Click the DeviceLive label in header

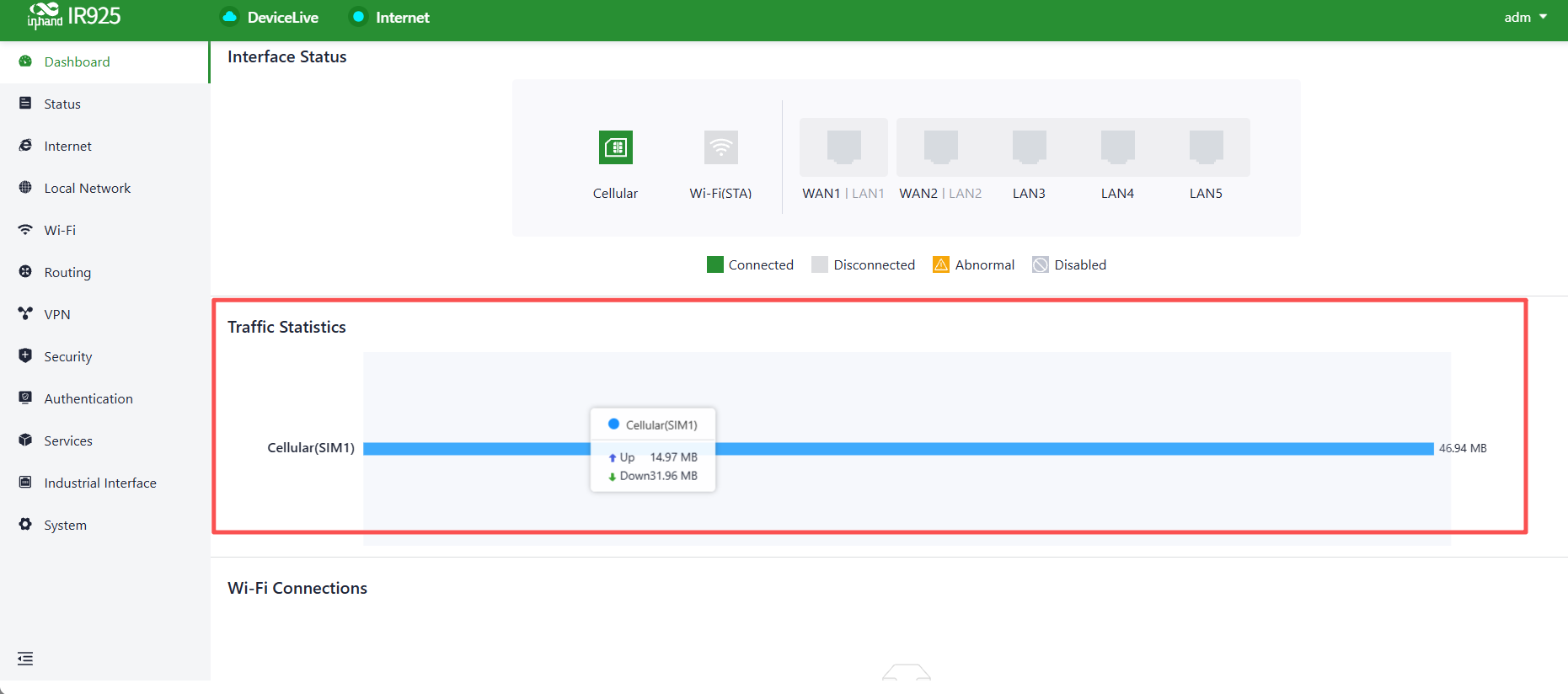pos(283,17)
